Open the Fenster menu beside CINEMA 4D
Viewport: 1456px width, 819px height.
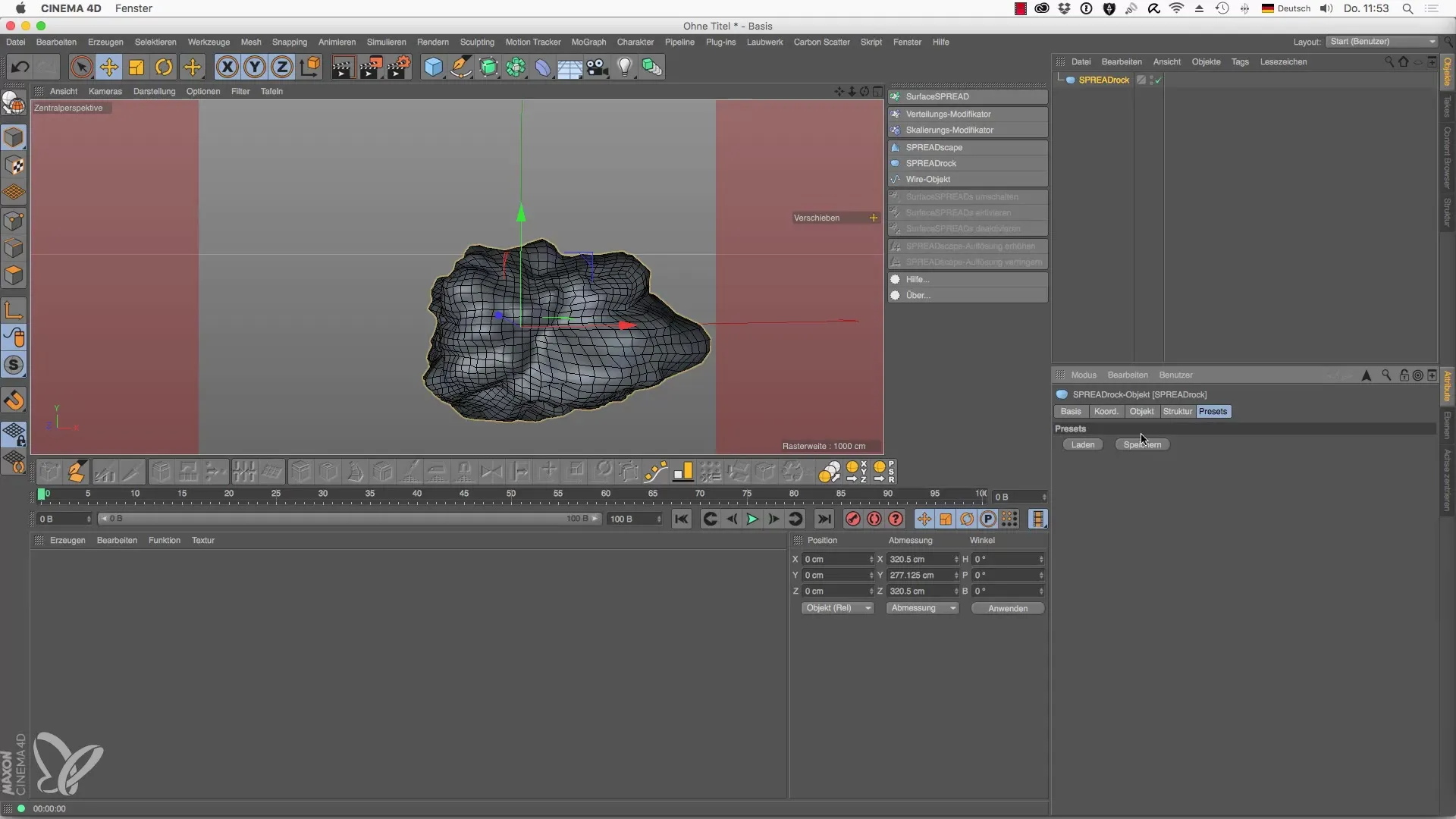pos(133,8)
